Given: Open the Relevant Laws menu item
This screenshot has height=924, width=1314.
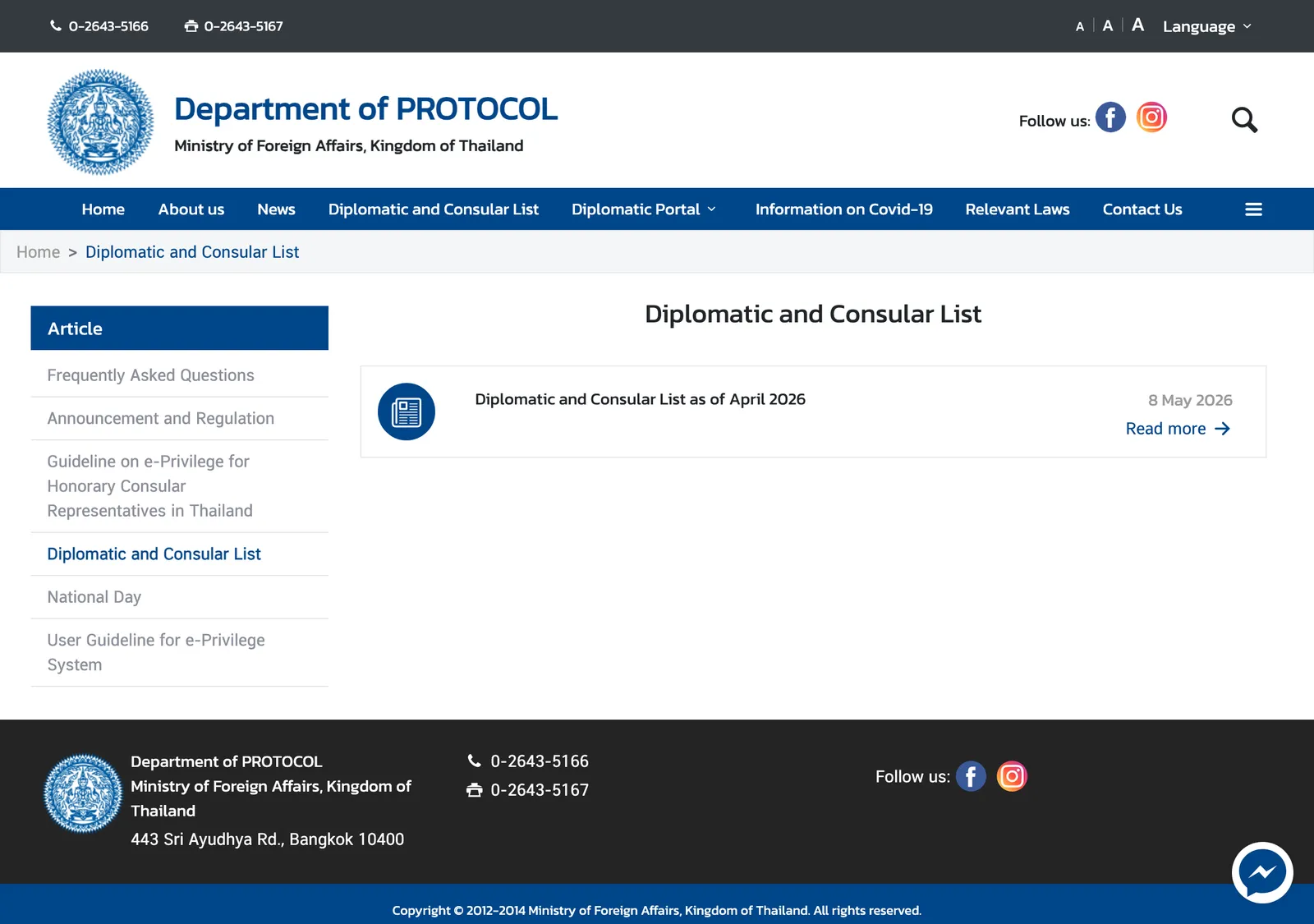Looking at the screenshot, I should pyautogui.click(x=1018, y=209).
